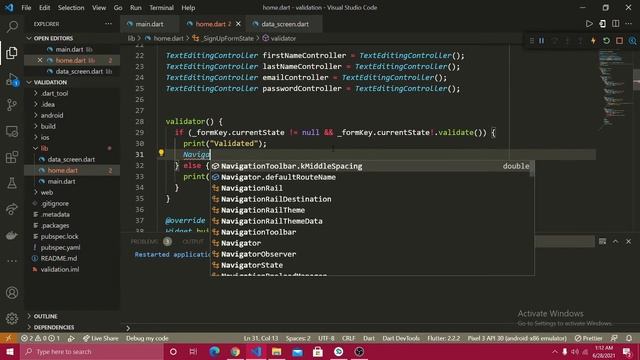Expand the .dart_tool folder
The width and height of the screenshot is (640, 360).
[x=36, y=93]
